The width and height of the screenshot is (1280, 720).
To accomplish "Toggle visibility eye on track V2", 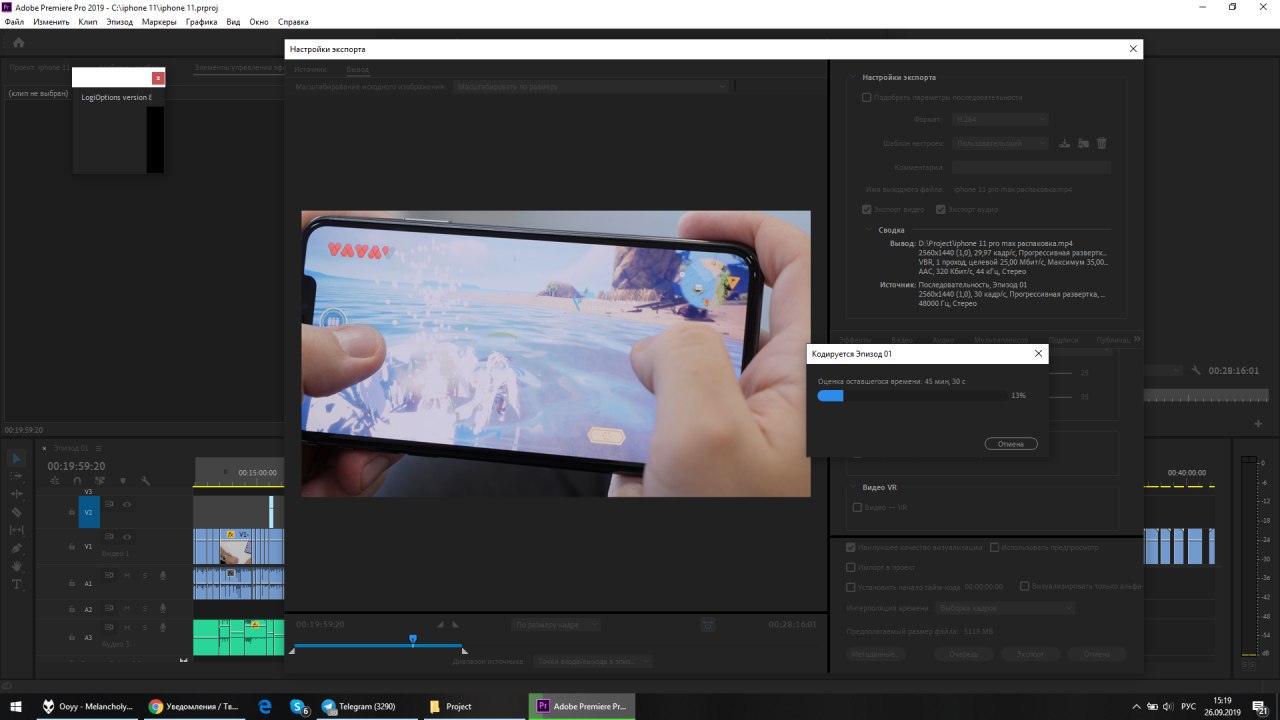I will 127,504.
